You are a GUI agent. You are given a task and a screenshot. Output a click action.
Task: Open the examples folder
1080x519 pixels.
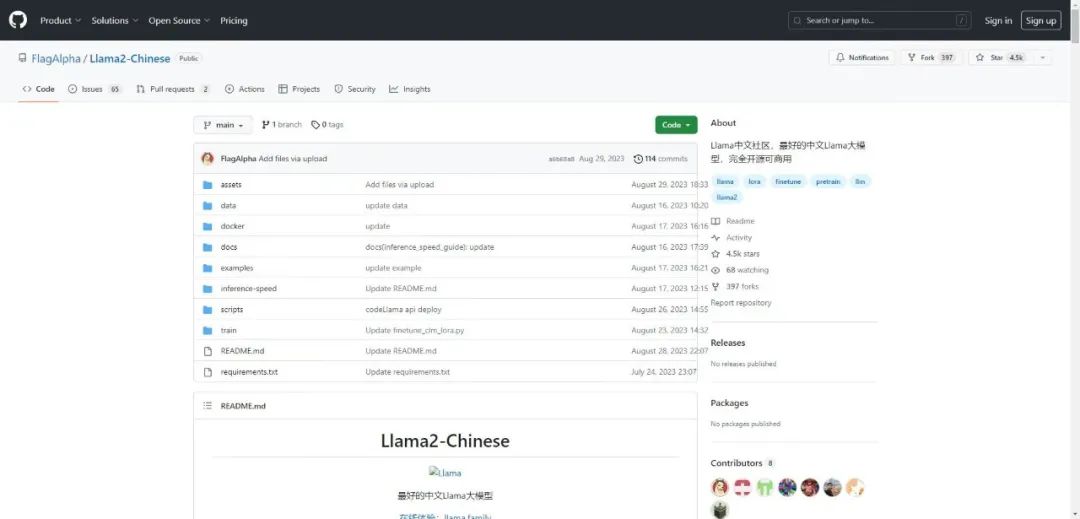click(x=237, y=268)
